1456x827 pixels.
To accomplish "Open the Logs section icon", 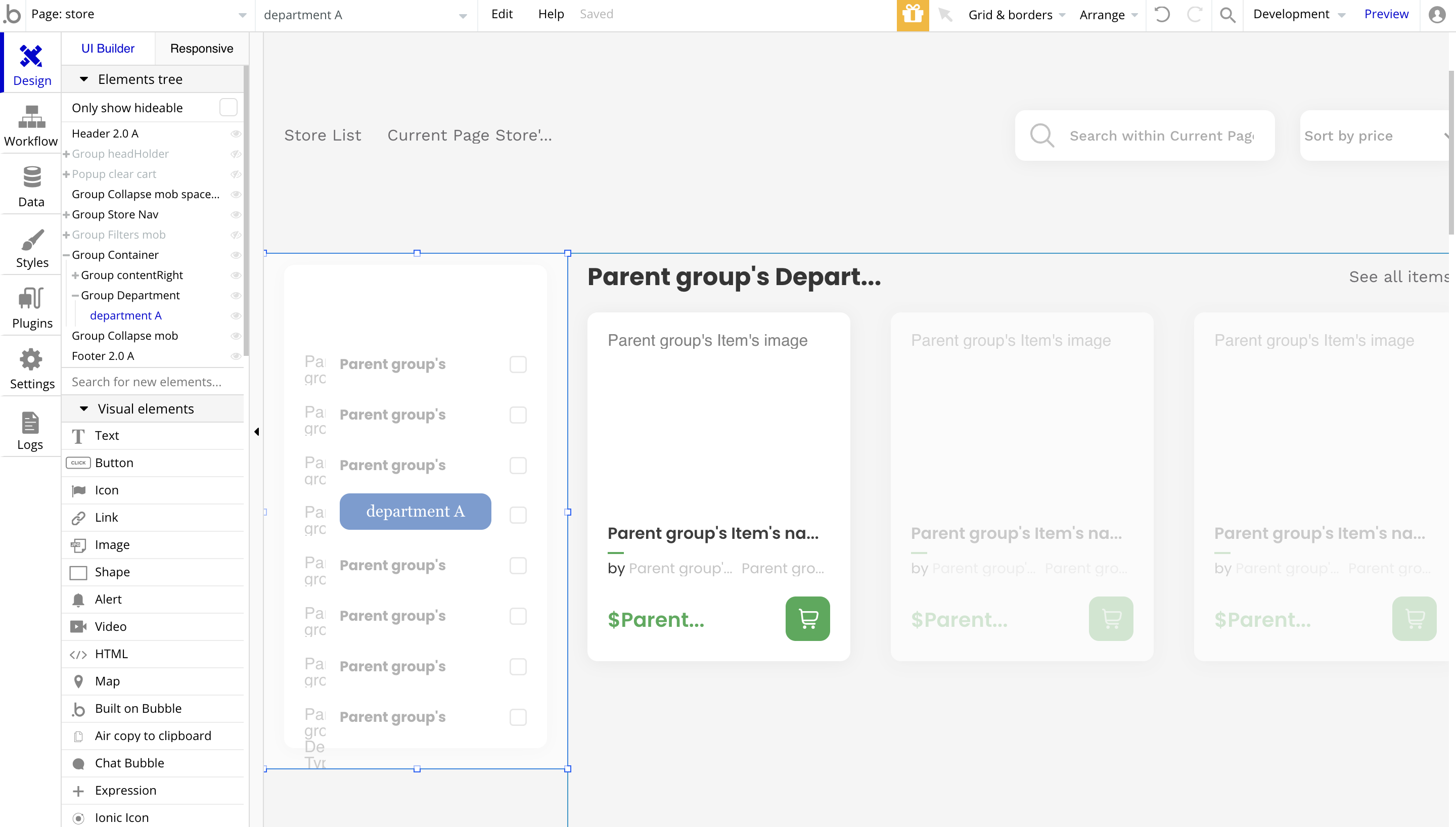I will [30, 430].
